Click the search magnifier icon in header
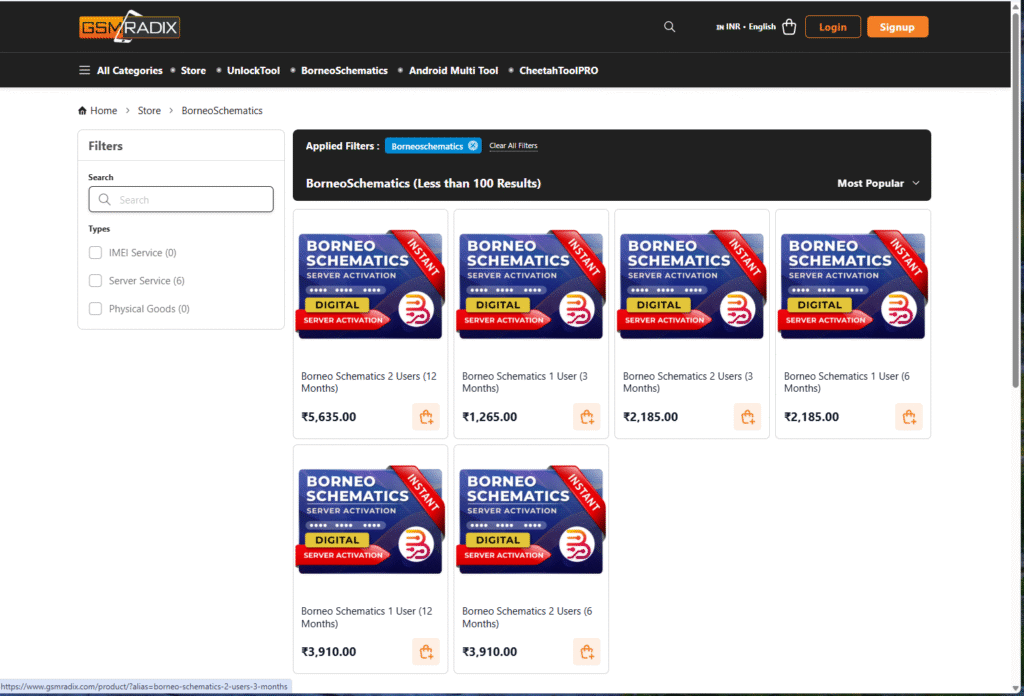 coord(670,27)
